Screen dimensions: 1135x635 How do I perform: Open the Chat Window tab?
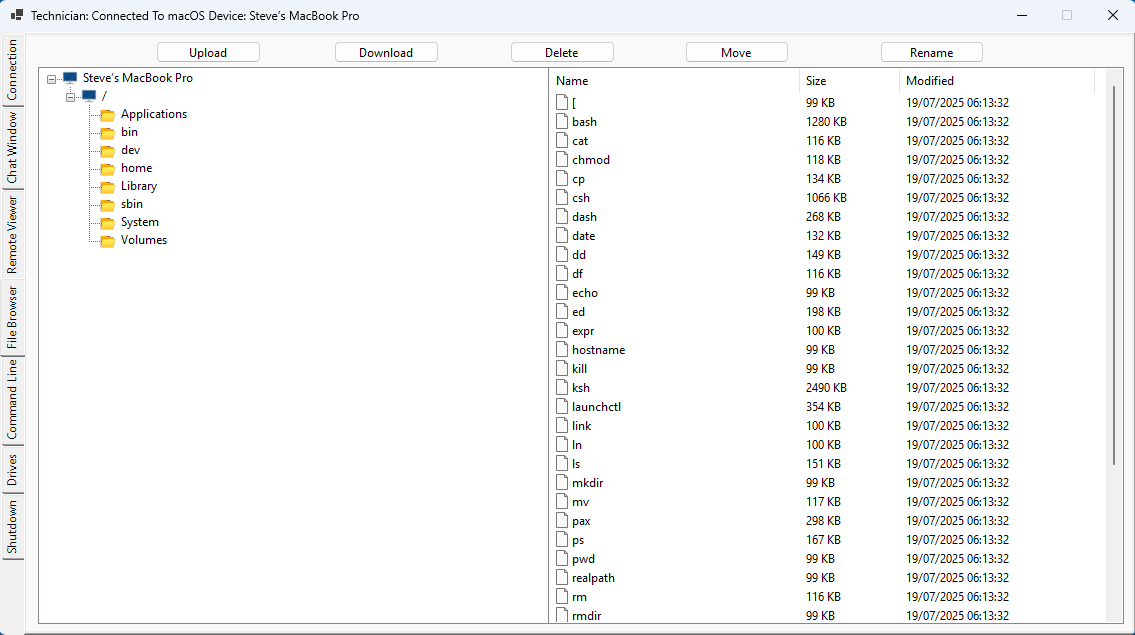(12, 148)
